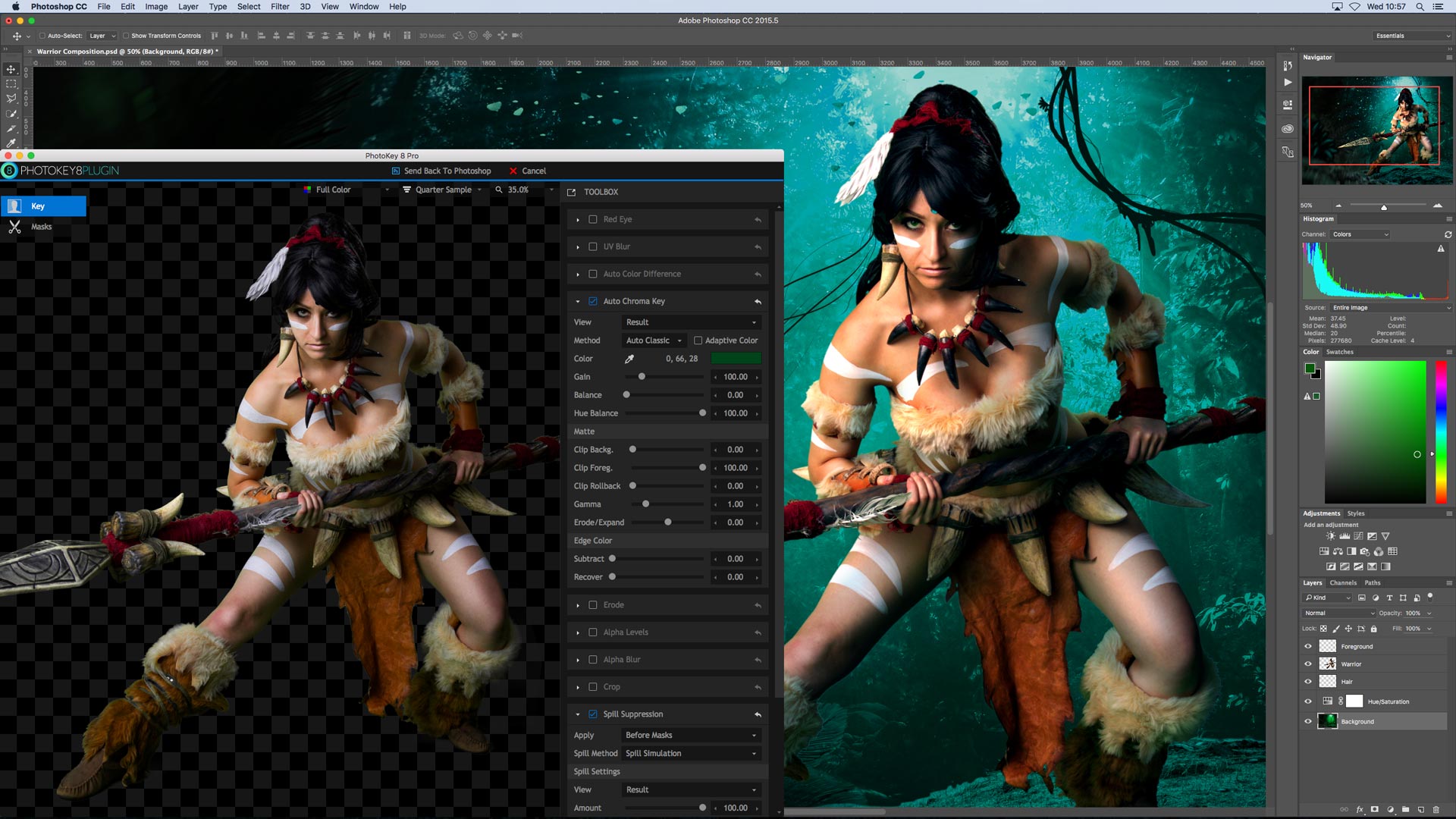
Task: Click the green key color swatch
Action: [x=736, y=359]
